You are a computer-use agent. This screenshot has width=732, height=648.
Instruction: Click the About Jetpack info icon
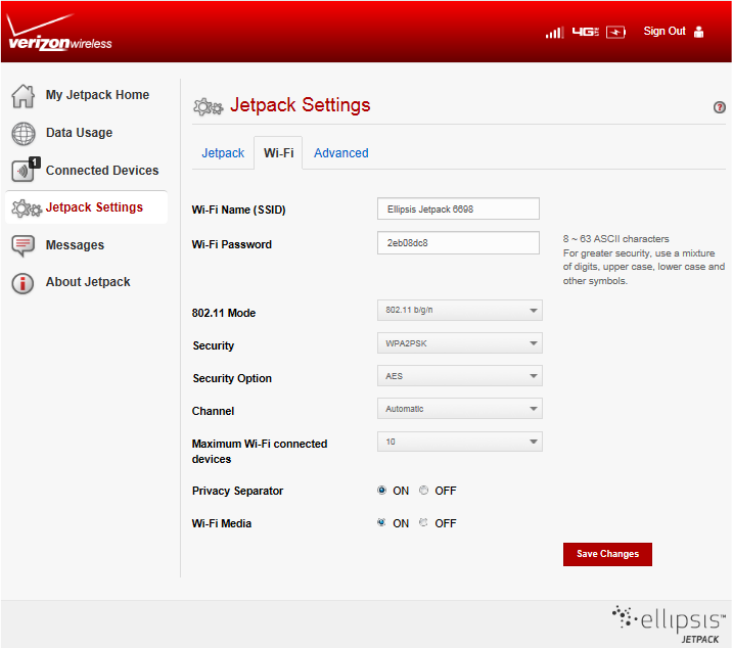coord(23,283)
